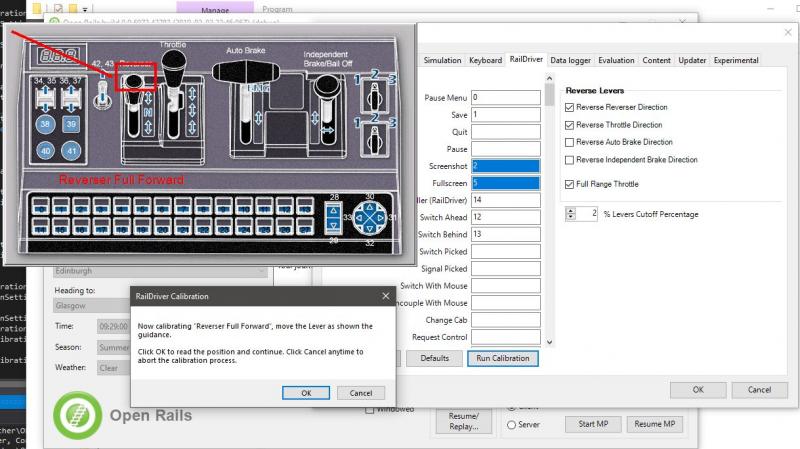Screen dimensions: 800x449
Task: Click blue round button 40 on RailDriver diagram
Action: click(45, 151)
